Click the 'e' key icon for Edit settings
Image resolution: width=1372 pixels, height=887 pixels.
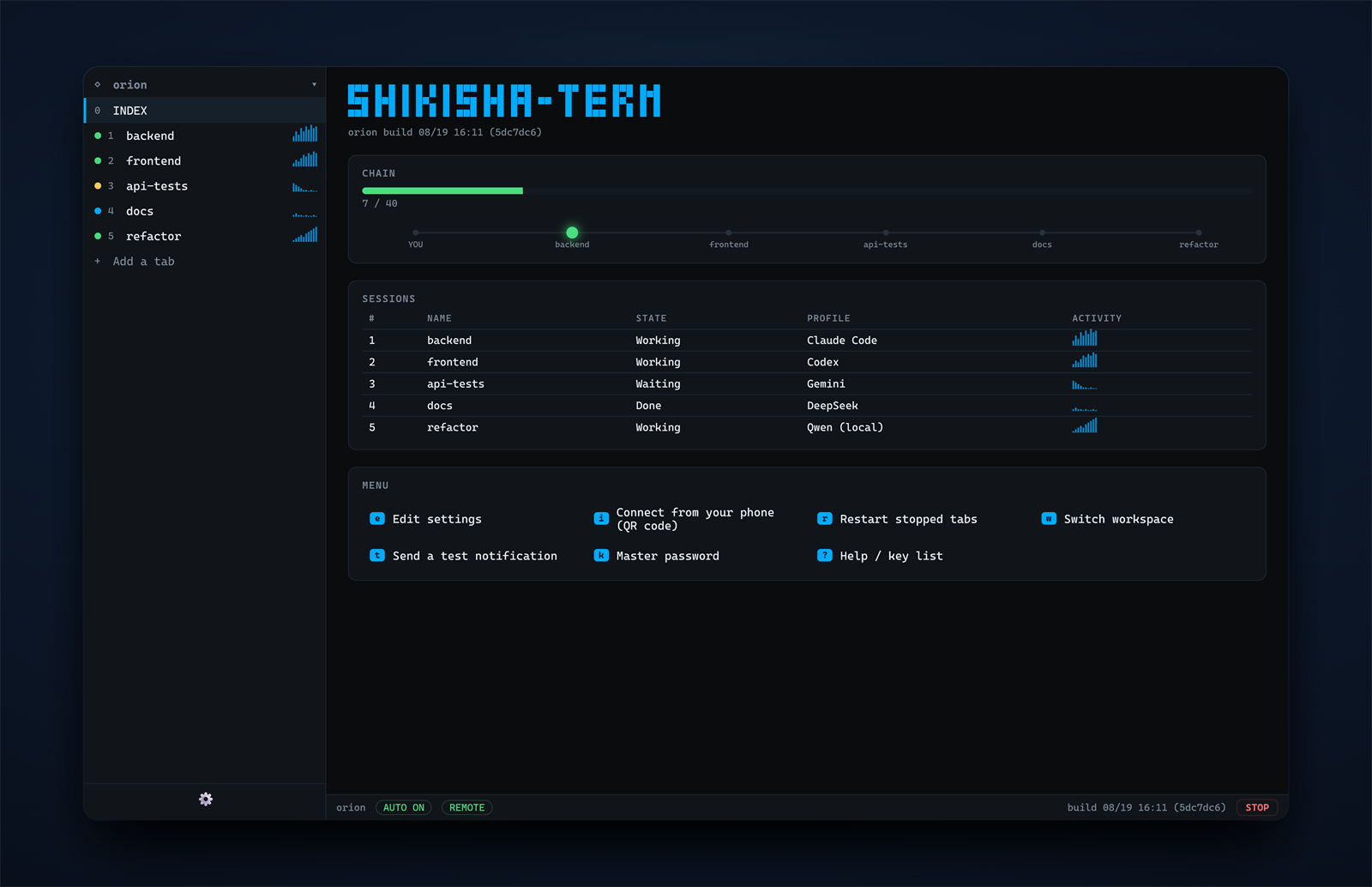point(377,518)
